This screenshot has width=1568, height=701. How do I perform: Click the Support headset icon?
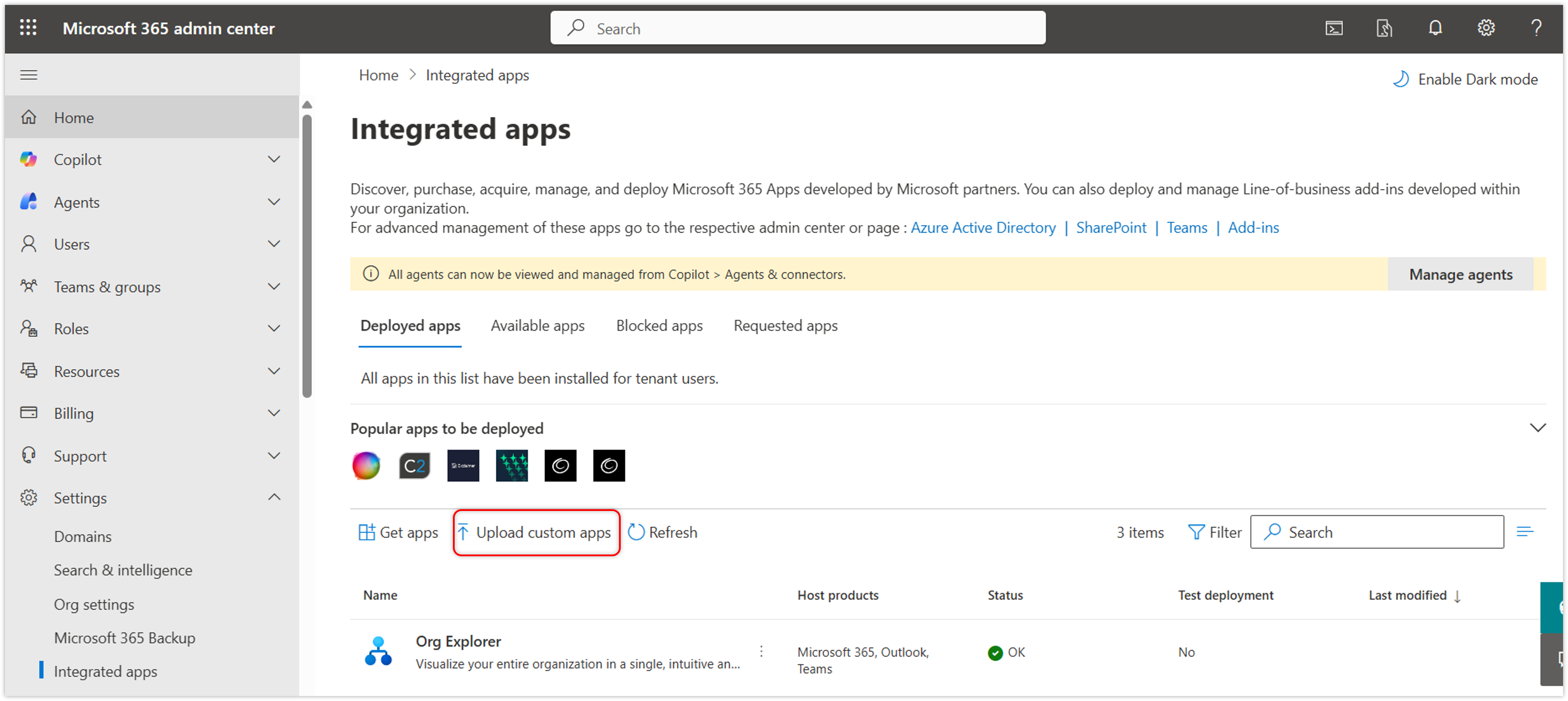click(29, 455)
